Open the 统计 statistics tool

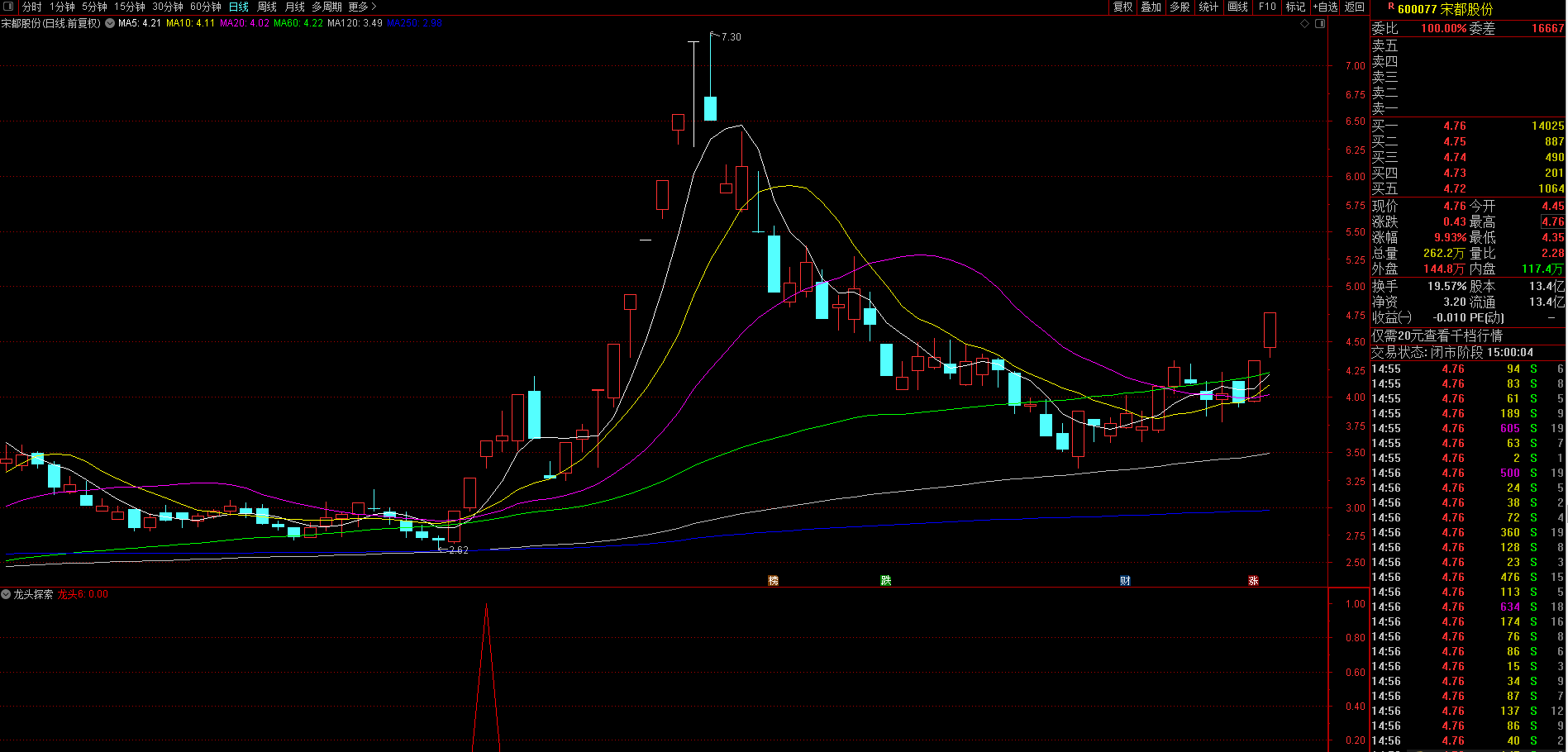[x=1208, y=7]
